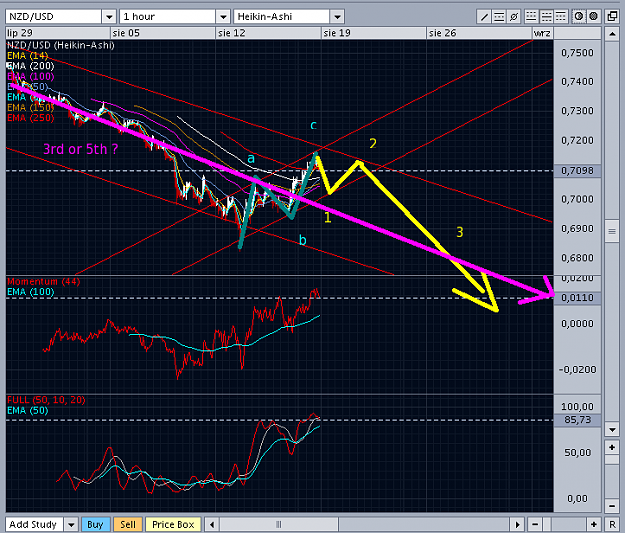Toggle the filled circle crosshair mode
The width and height of the screenshot is (625, 533).
(x=594, y=17)
